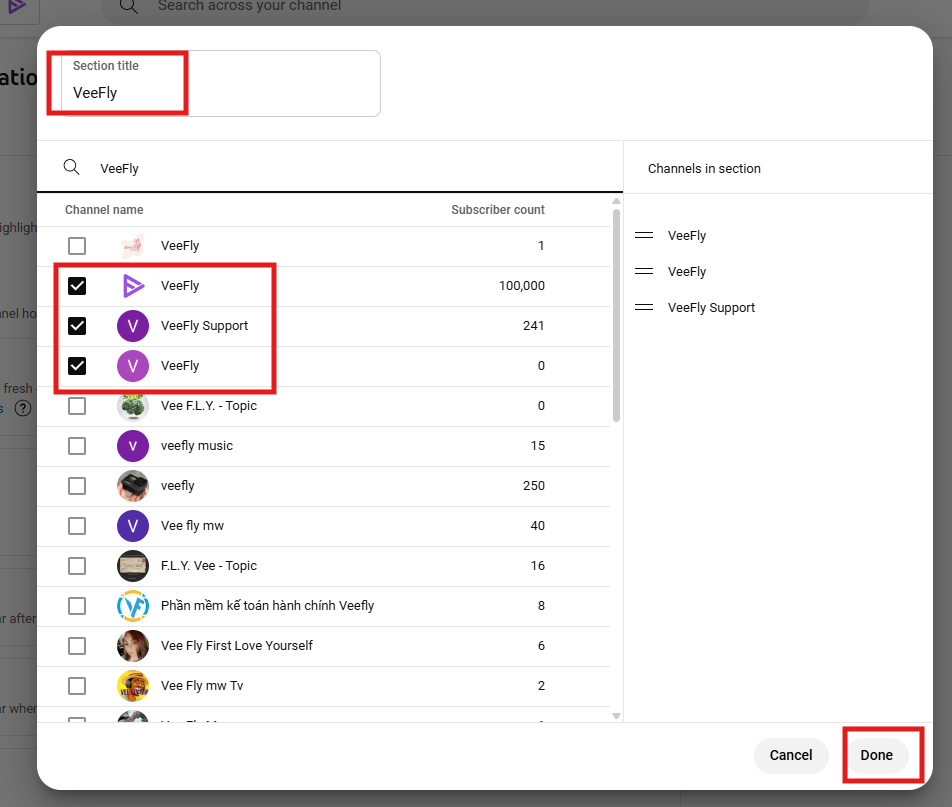Click the Vee Fly First Love Yourself avatar

[x=132, y=645]
